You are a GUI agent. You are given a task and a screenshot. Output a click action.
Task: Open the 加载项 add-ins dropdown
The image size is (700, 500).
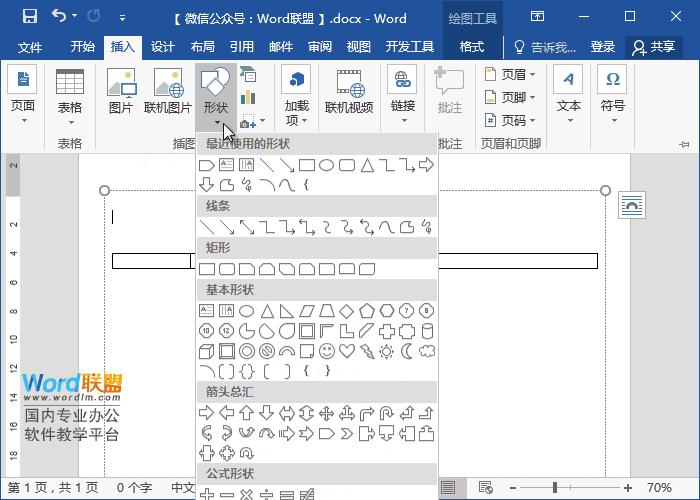click(296, 96)
